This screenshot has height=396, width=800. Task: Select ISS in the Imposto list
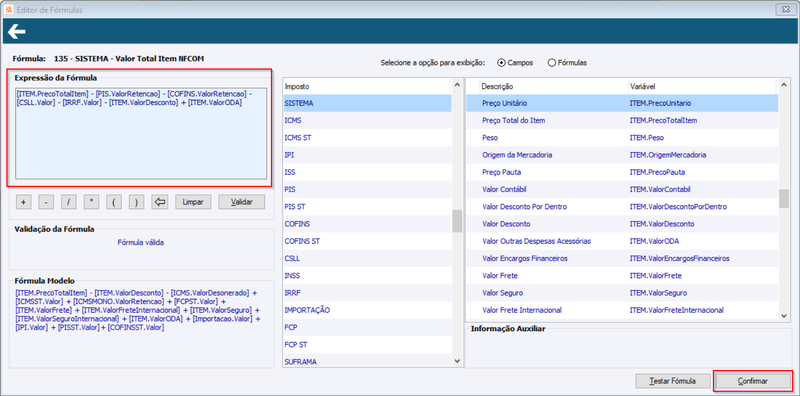[x=367, y=172]
